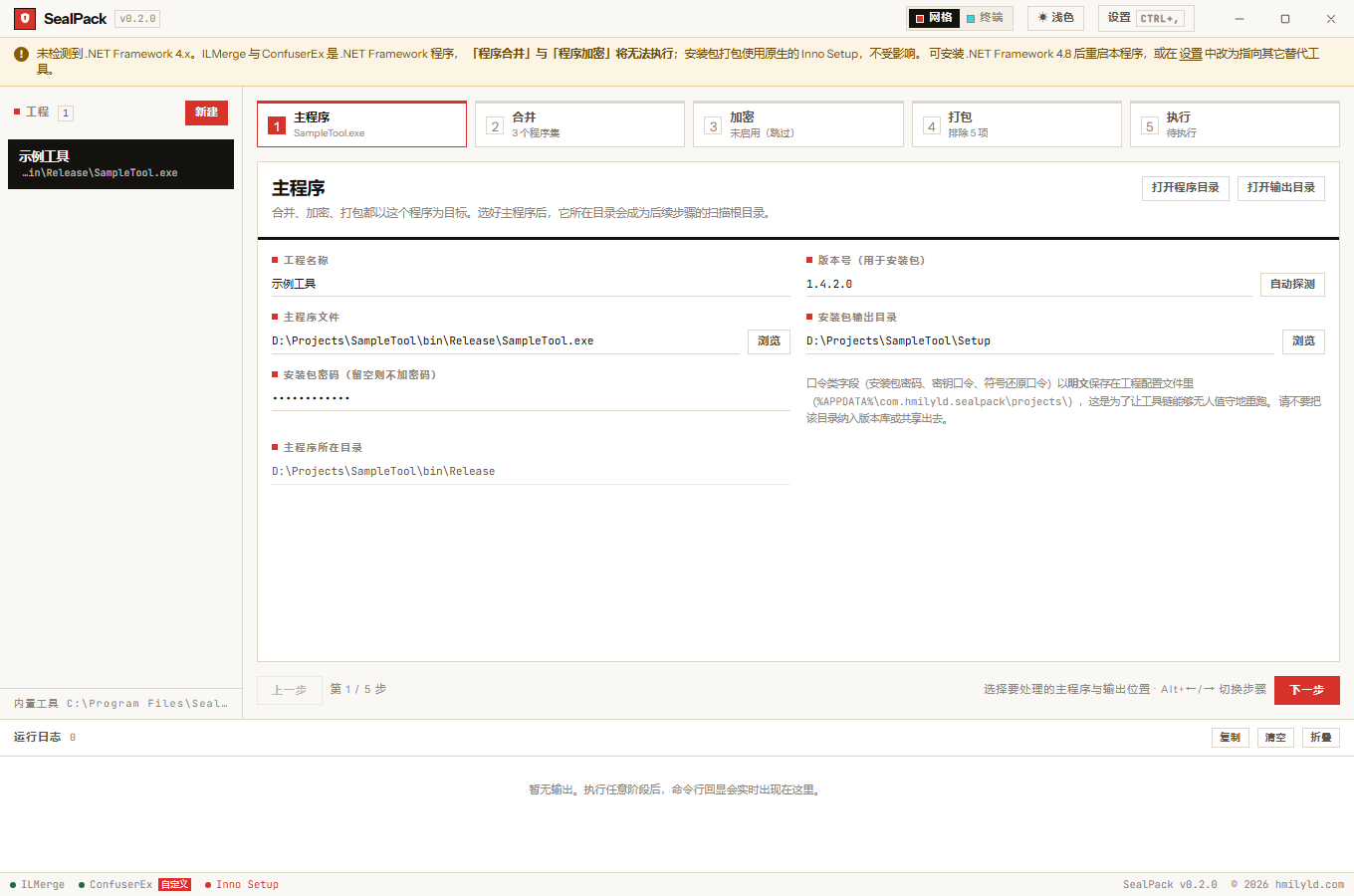The image size is (1354, 896).
Task: Select the 示例工具 project in the sidebar
Action: pyautogui.click(x=120, y=164)
